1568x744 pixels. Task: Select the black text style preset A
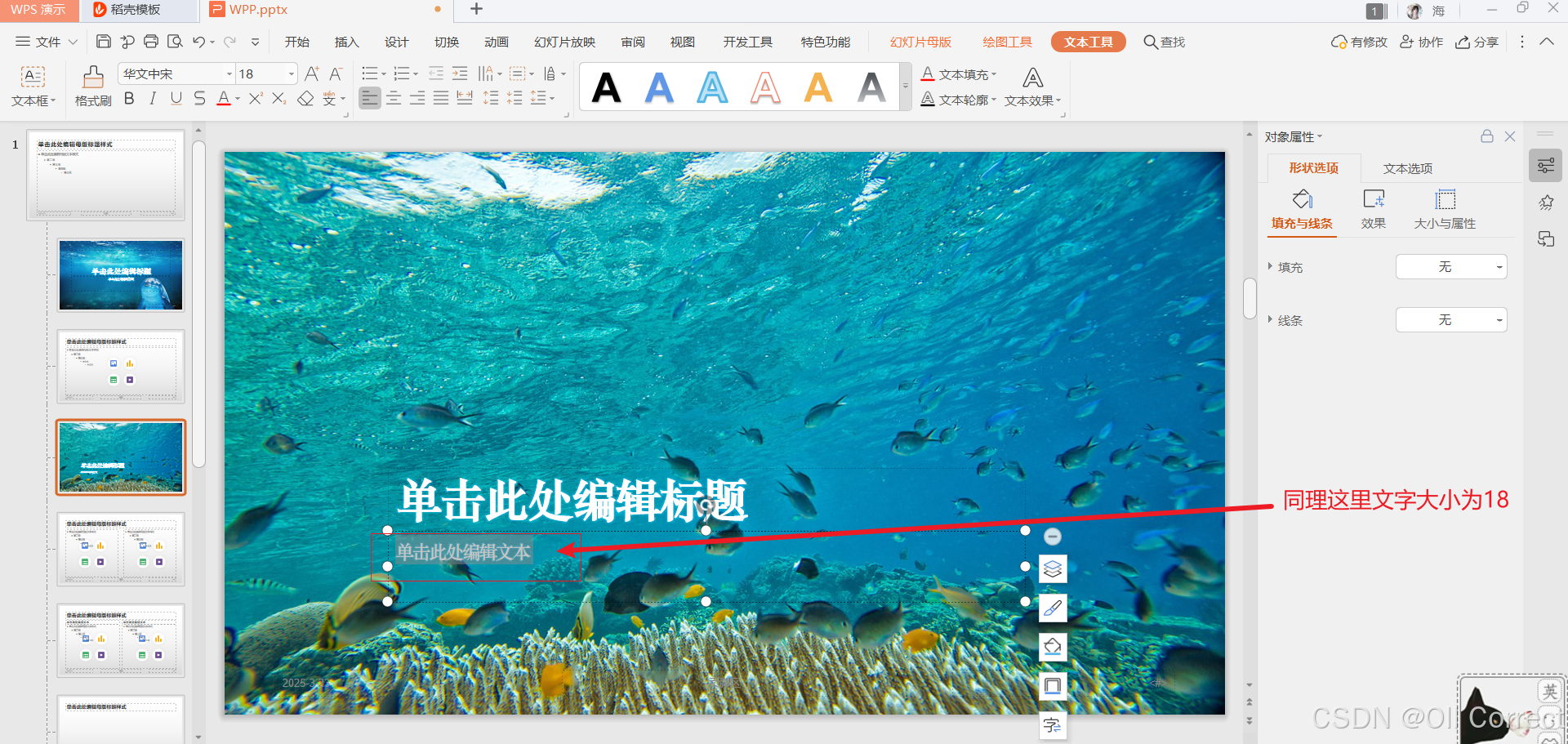606,87
